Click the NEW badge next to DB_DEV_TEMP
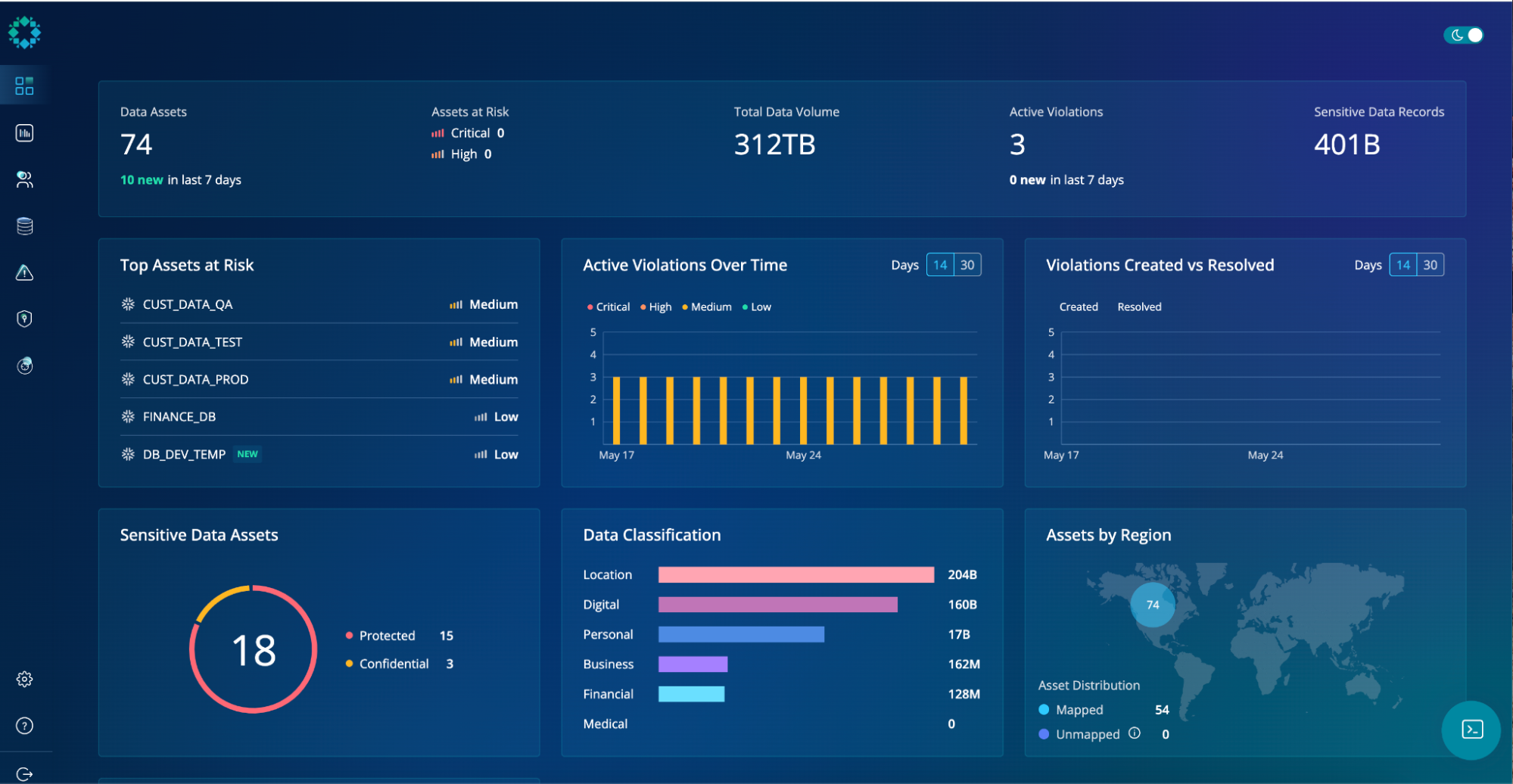This screenshot has width=1513, height=784. (x=247, y=454)
